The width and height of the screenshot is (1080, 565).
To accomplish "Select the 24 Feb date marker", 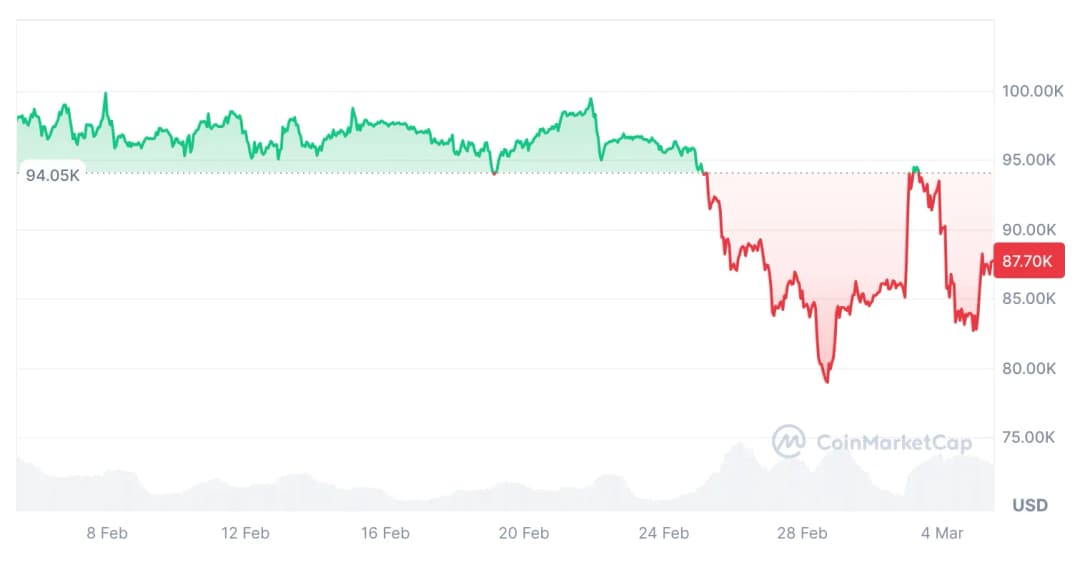I will (664, 533).
